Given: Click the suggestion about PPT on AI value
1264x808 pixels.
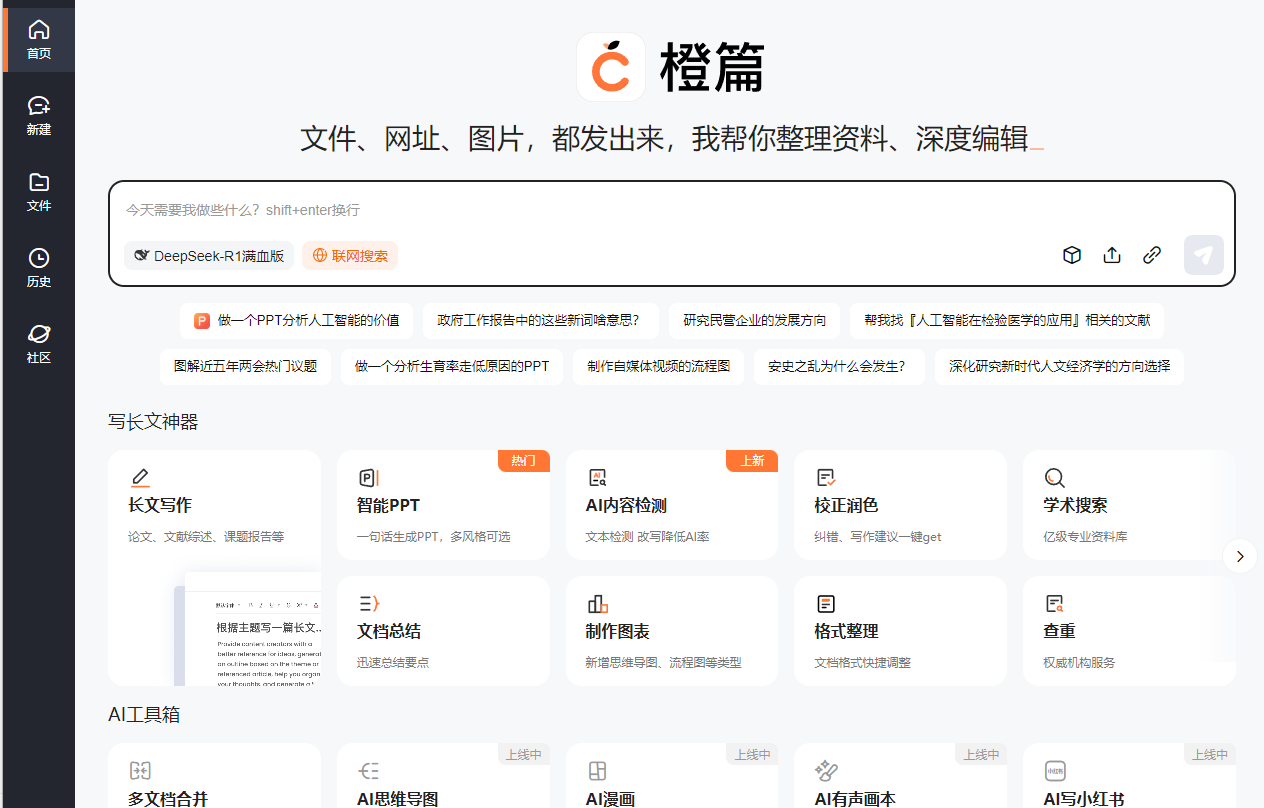Looking at the screenshot, I should [296, 320].
